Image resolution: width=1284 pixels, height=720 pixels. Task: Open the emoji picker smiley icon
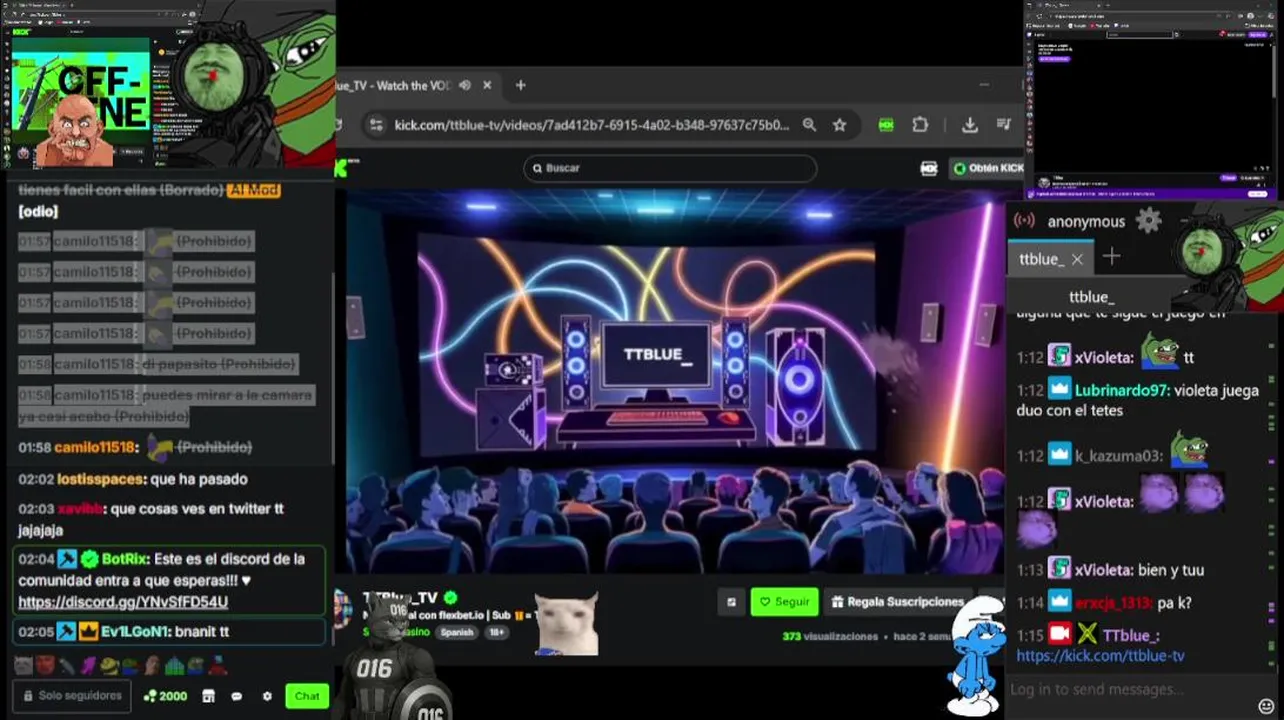(x=1266, y=707)
